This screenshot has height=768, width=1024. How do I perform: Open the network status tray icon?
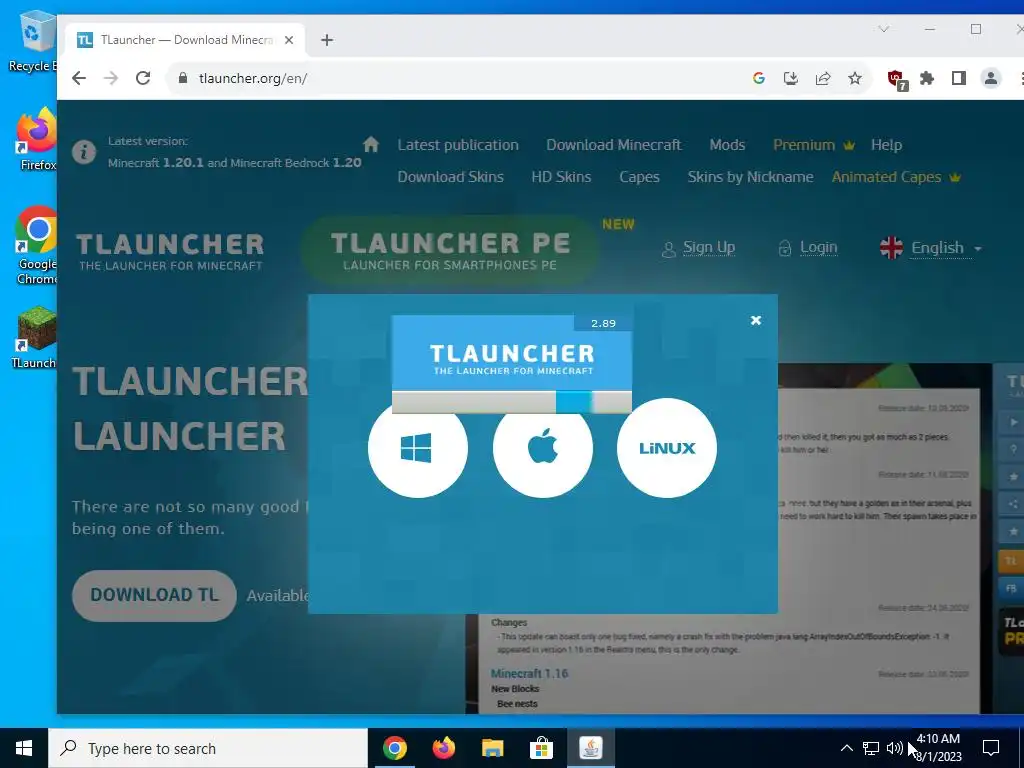871,748
